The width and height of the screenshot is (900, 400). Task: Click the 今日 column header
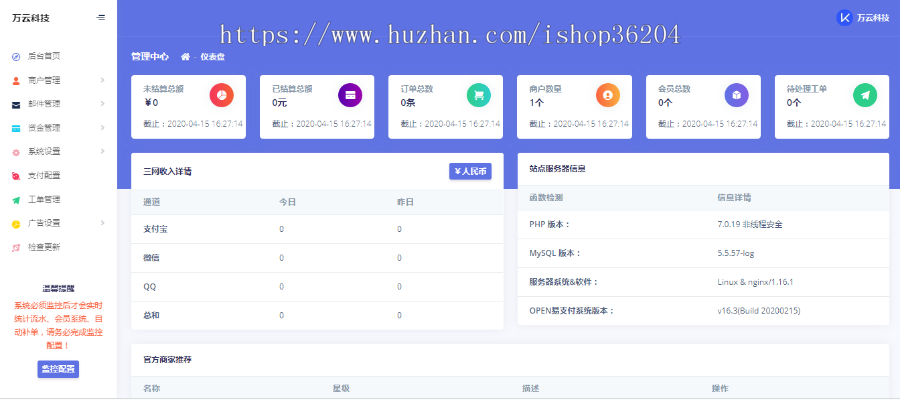point(288,202)
